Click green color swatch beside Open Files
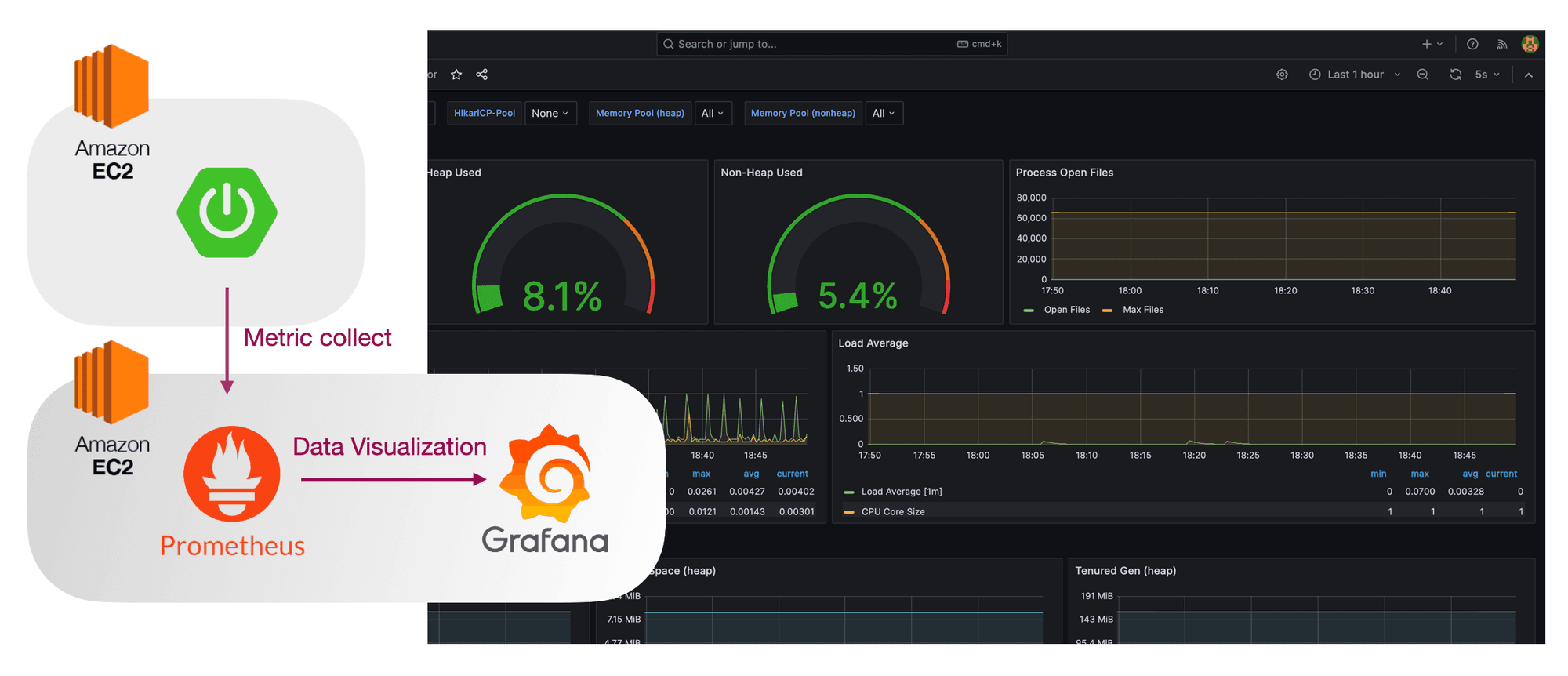1568x676 pixels. tap(1029, 311)
